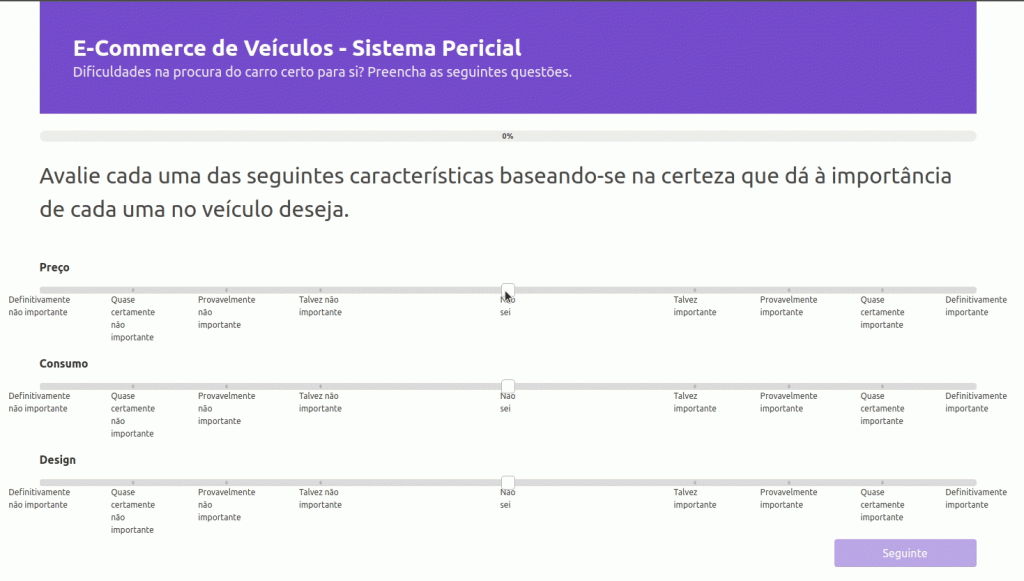
Task: Set Design to Quase certamente não importante
Action: [x=133, y=482]
